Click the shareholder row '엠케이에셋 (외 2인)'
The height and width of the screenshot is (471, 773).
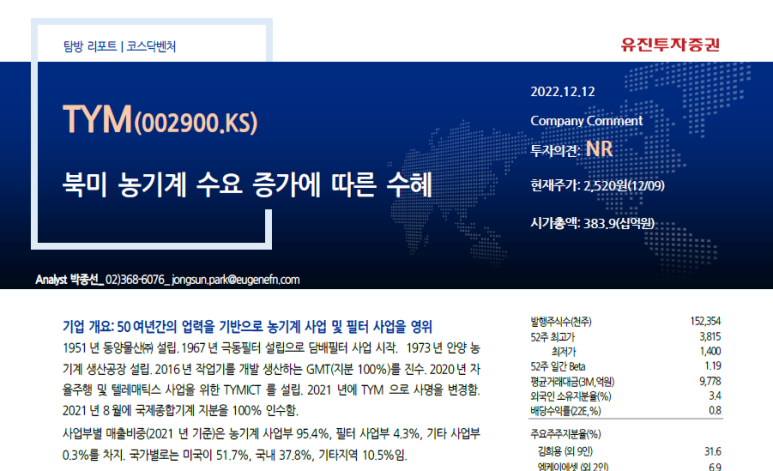click(573, 467)
